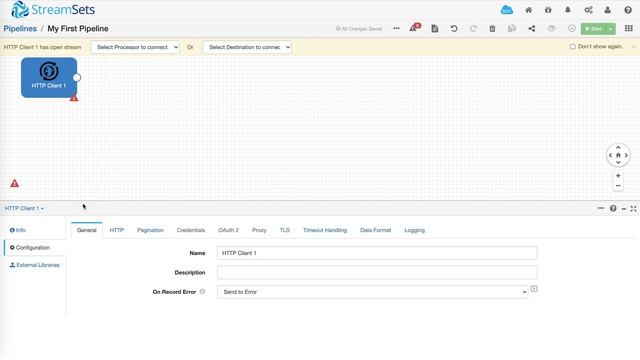Expand the Start button dropdown arrow
Screen dimensions: 640x360
pyautogui.click(x=610, y=29)
